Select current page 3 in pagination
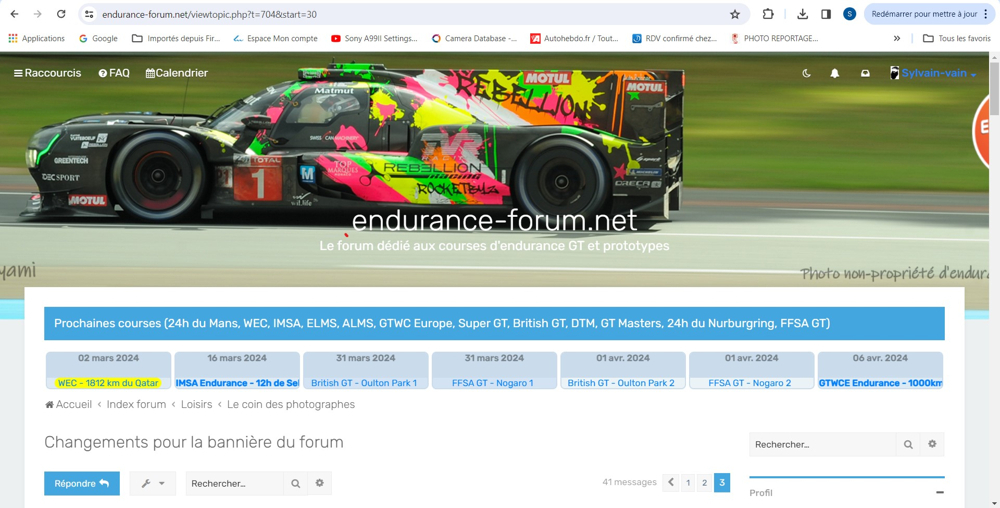 (x=722, y=483)
